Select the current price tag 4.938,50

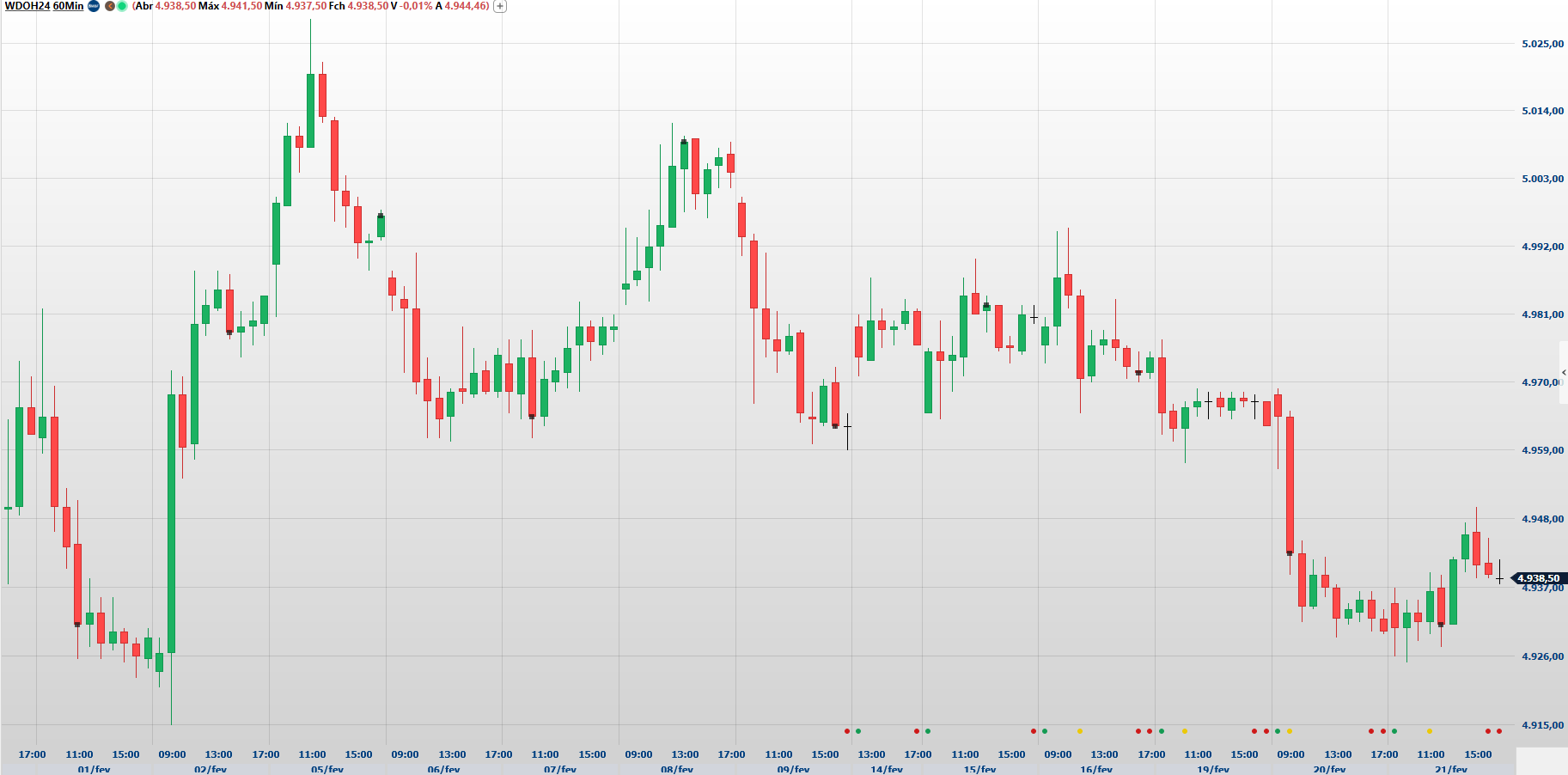point(1539,578)
